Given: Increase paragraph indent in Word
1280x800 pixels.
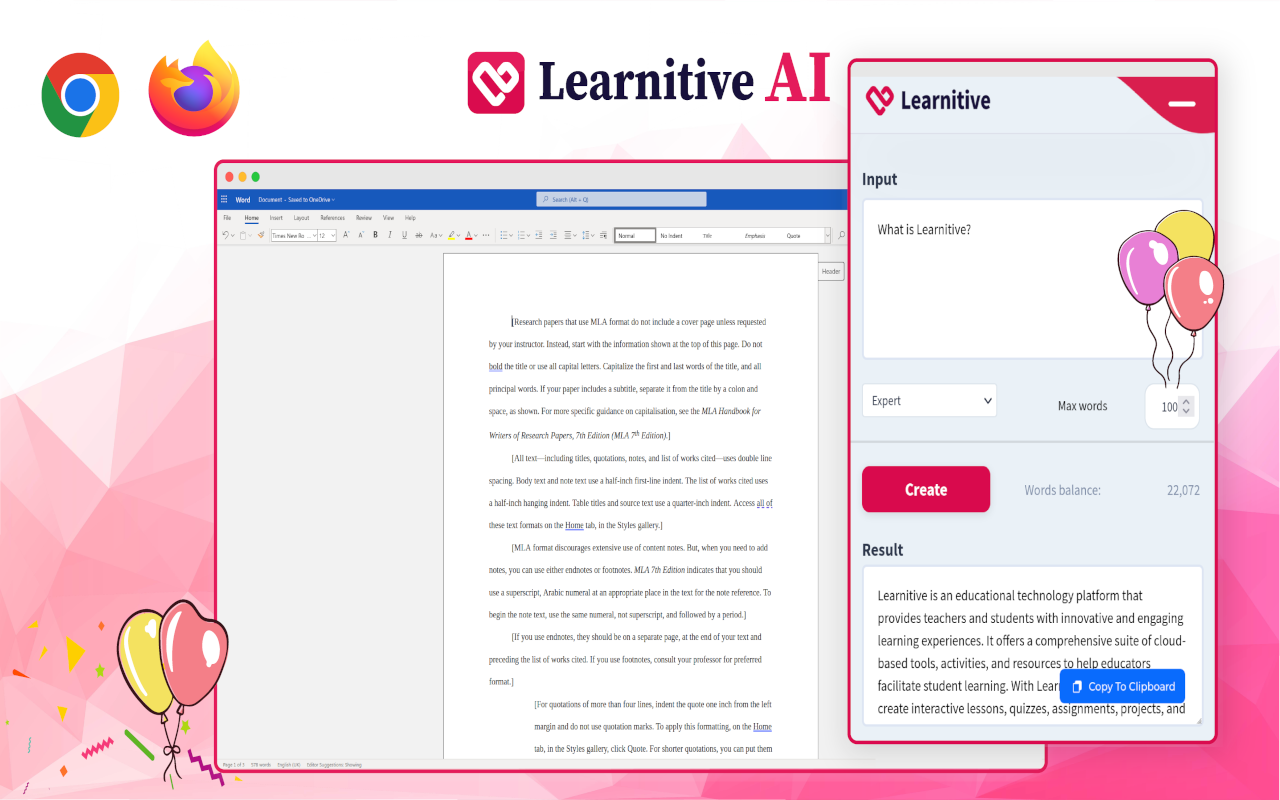Looking at the screenshot, I should 553,235.
